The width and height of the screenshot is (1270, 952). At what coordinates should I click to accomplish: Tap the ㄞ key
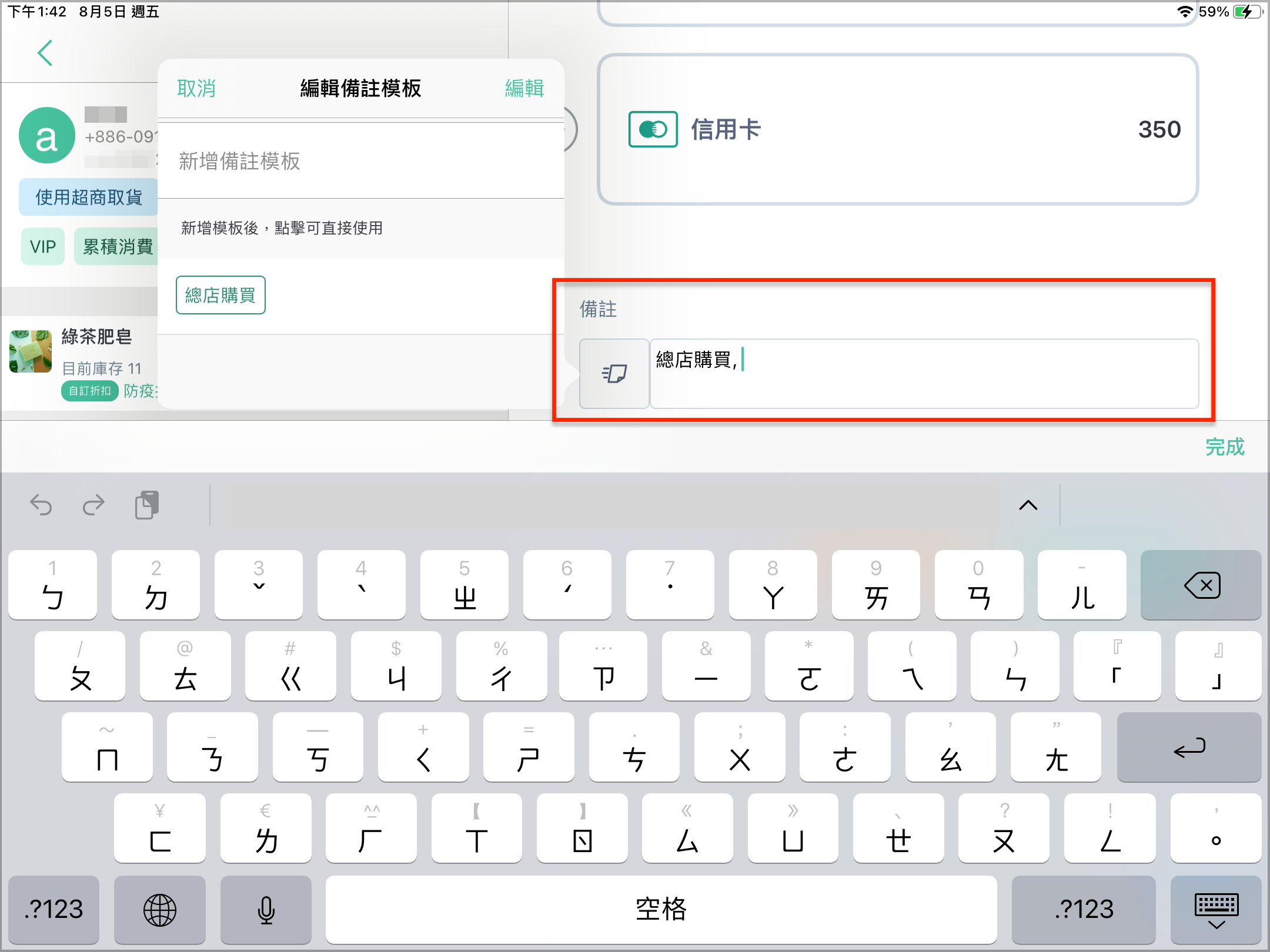pos(876,585)
